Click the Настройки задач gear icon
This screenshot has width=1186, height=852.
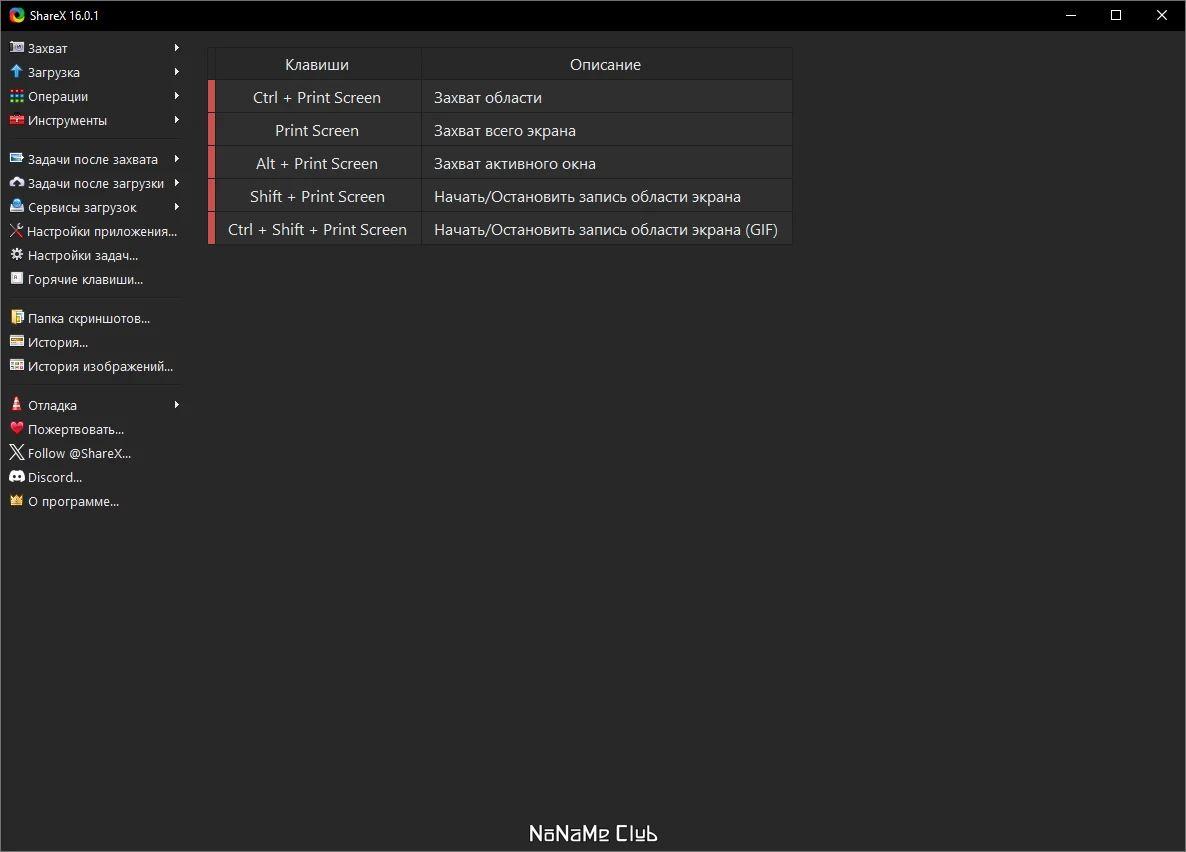[17, 255]
